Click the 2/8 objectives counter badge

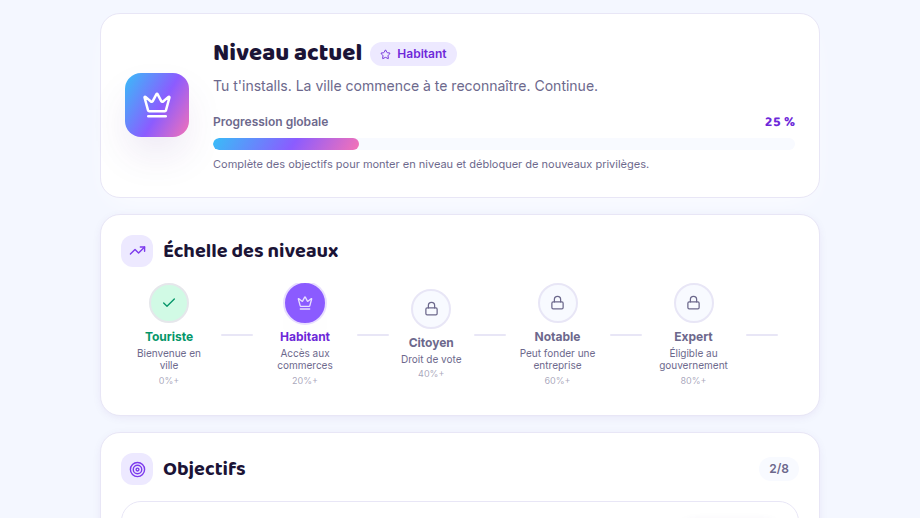779,469
